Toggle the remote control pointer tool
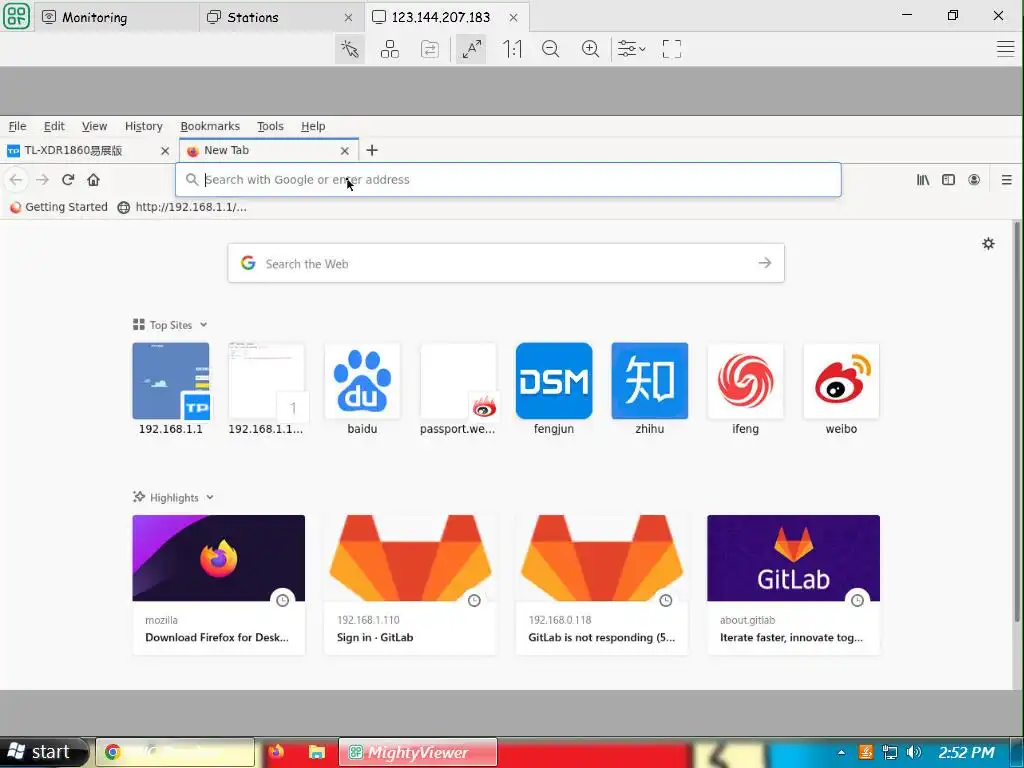 (x=349, y=49)
